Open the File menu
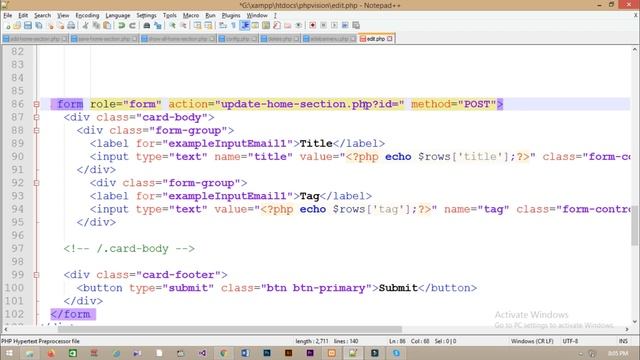This screenshot has width=640, height=360. pos(8,16)
